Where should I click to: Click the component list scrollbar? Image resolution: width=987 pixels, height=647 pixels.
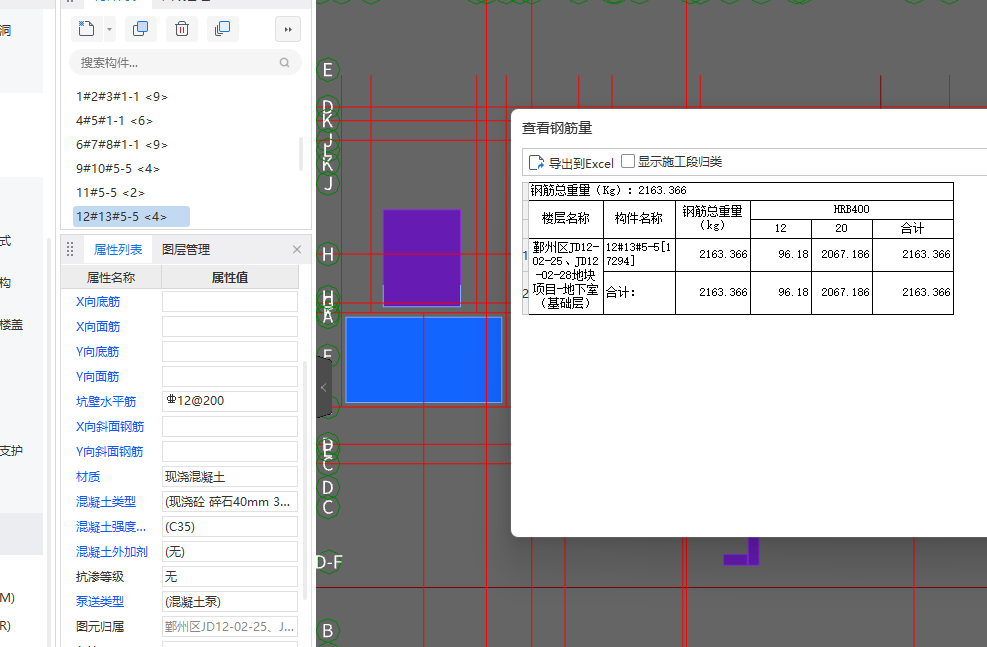pyautogui.click(x=301, y=154)
